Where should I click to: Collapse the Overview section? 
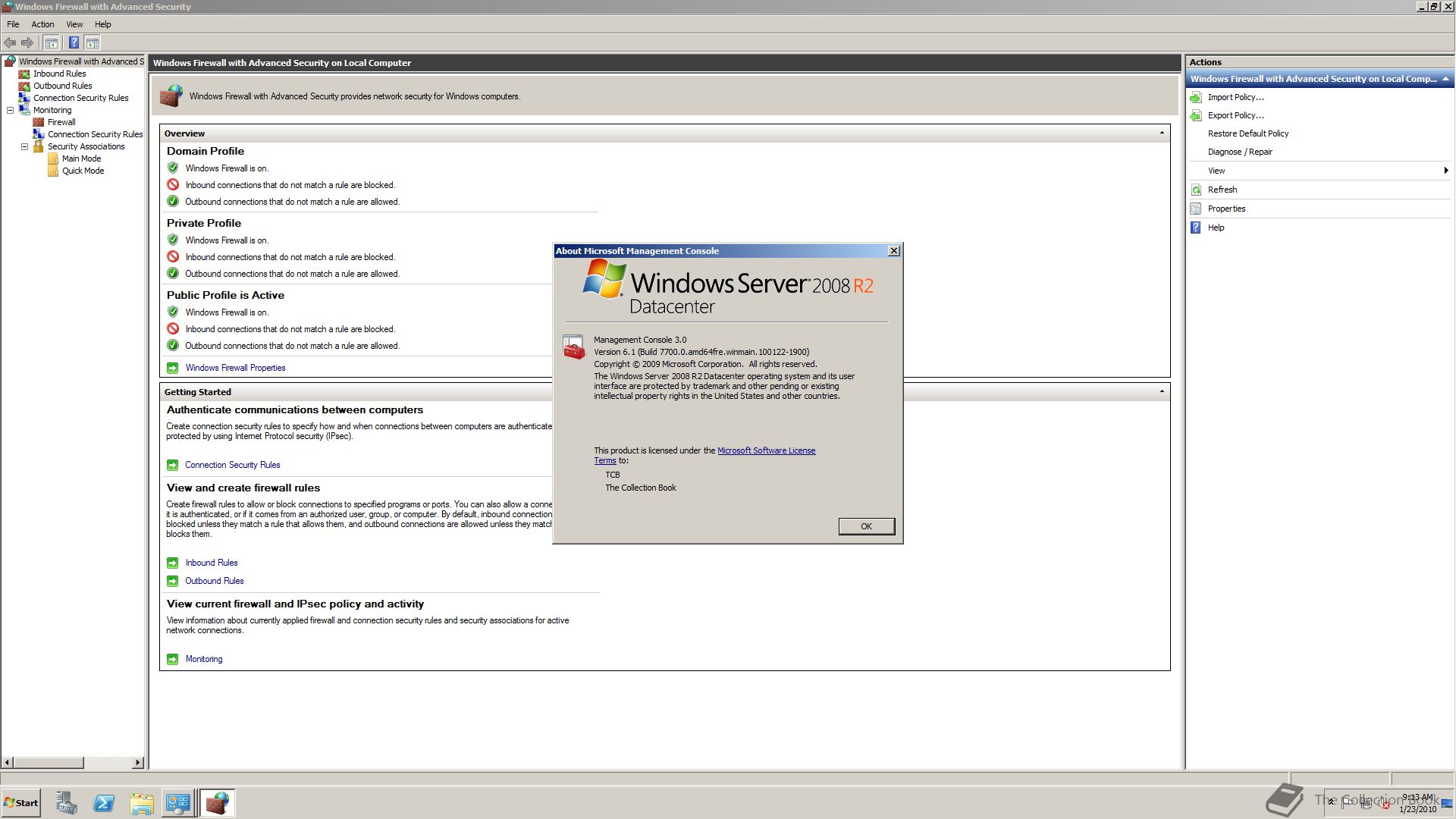pyautogui.click(x=1162, y=133)
